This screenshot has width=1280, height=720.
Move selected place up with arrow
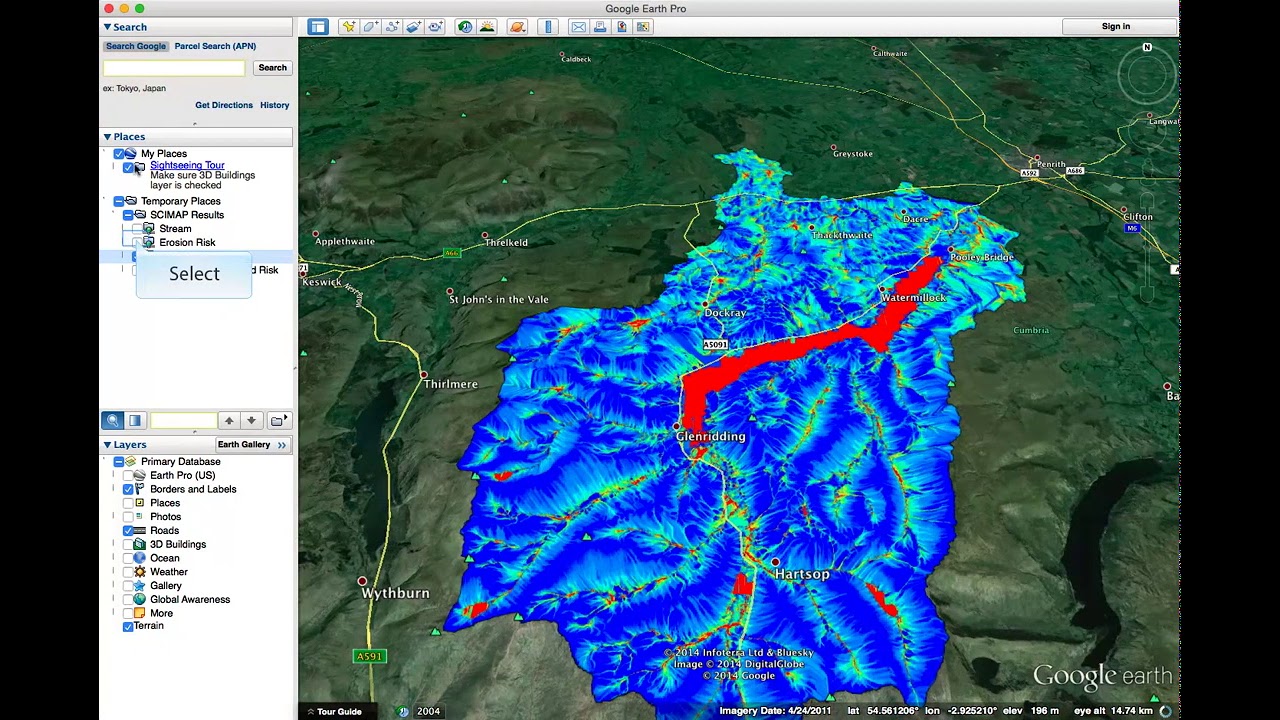[x=229, y=421]
